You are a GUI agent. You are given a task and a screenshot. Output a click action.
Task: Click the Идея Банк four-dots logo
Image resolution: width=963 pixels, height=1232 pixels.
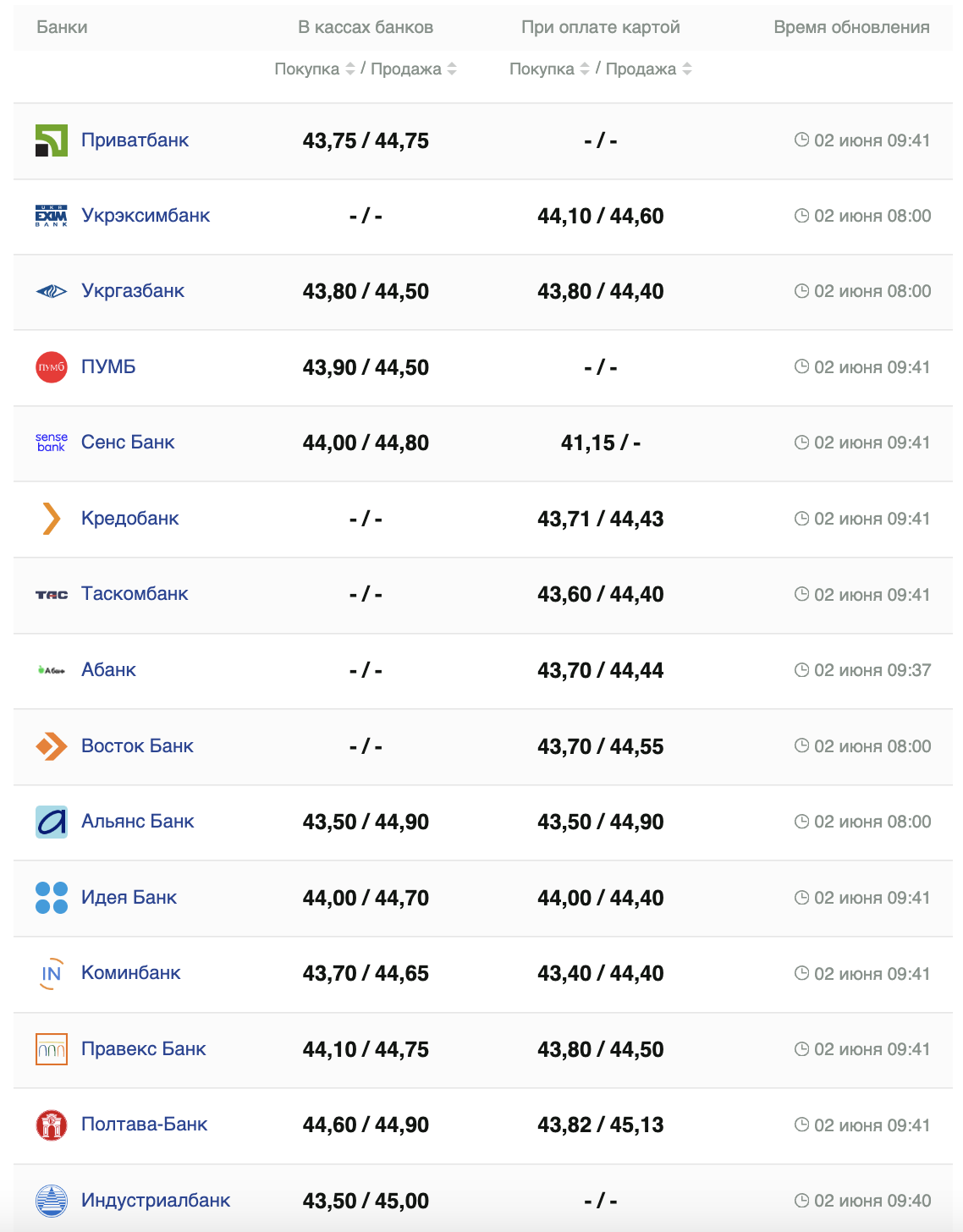[51, 898]
